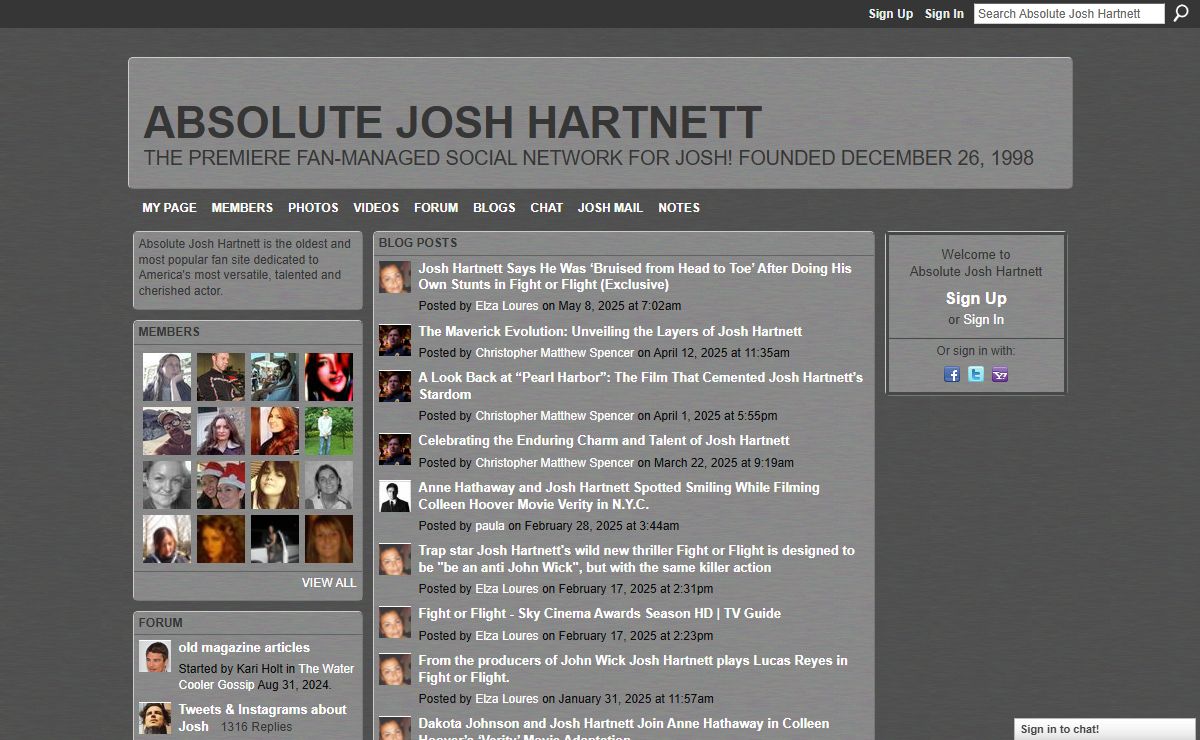Click Sign Up in the welcome box
This screenshot has height=740, width=1200.
pyautogui.click(x=976, y=298)
